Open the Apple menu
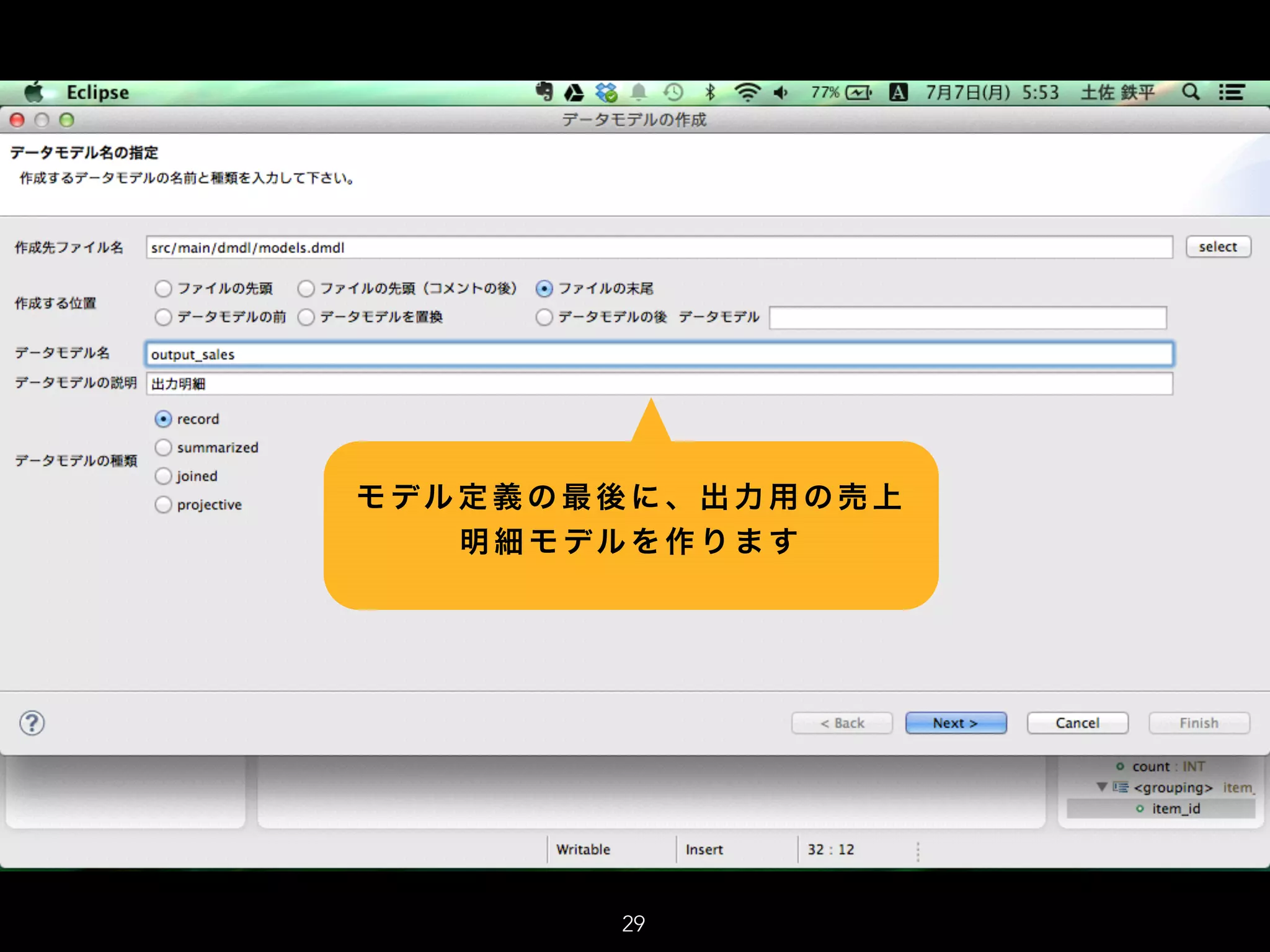 (x=34, y=92)
